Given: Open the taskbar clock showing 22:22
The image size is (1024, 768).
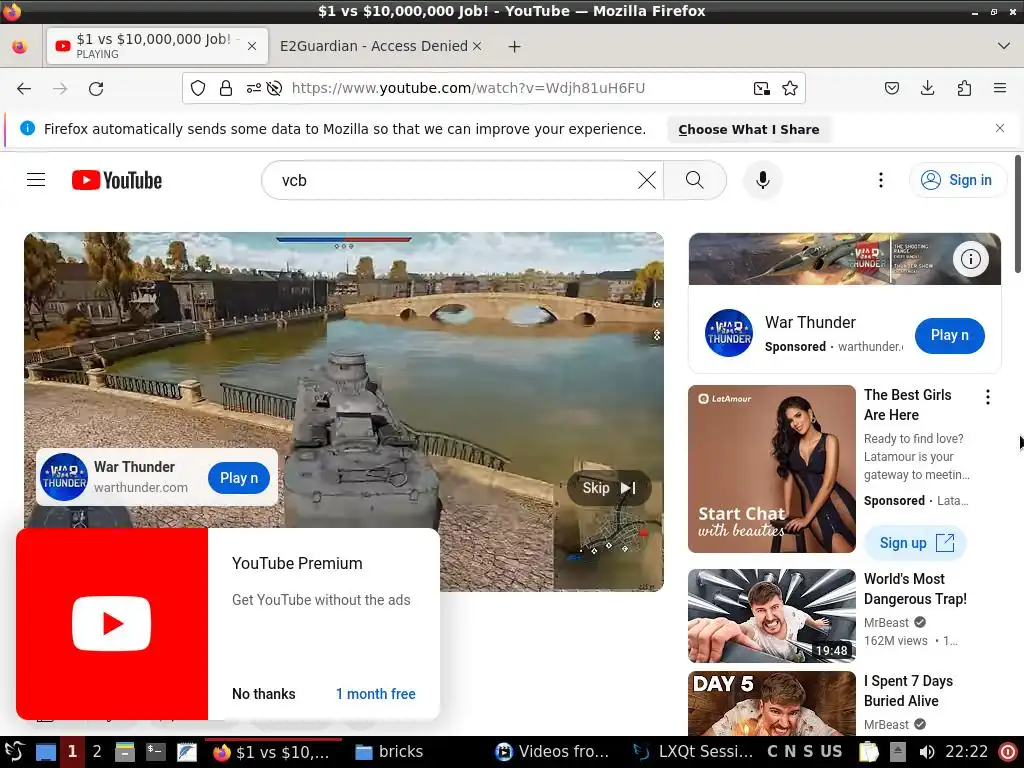Looking at the screenshot, I should click(967, 752).
